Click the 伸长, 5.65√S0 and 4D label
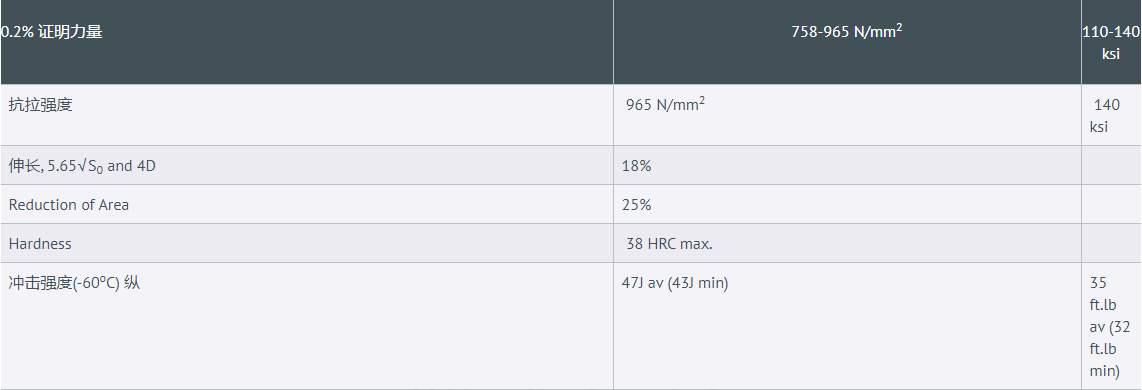The width and height of the screenshot is (1142, 390). 82,166
